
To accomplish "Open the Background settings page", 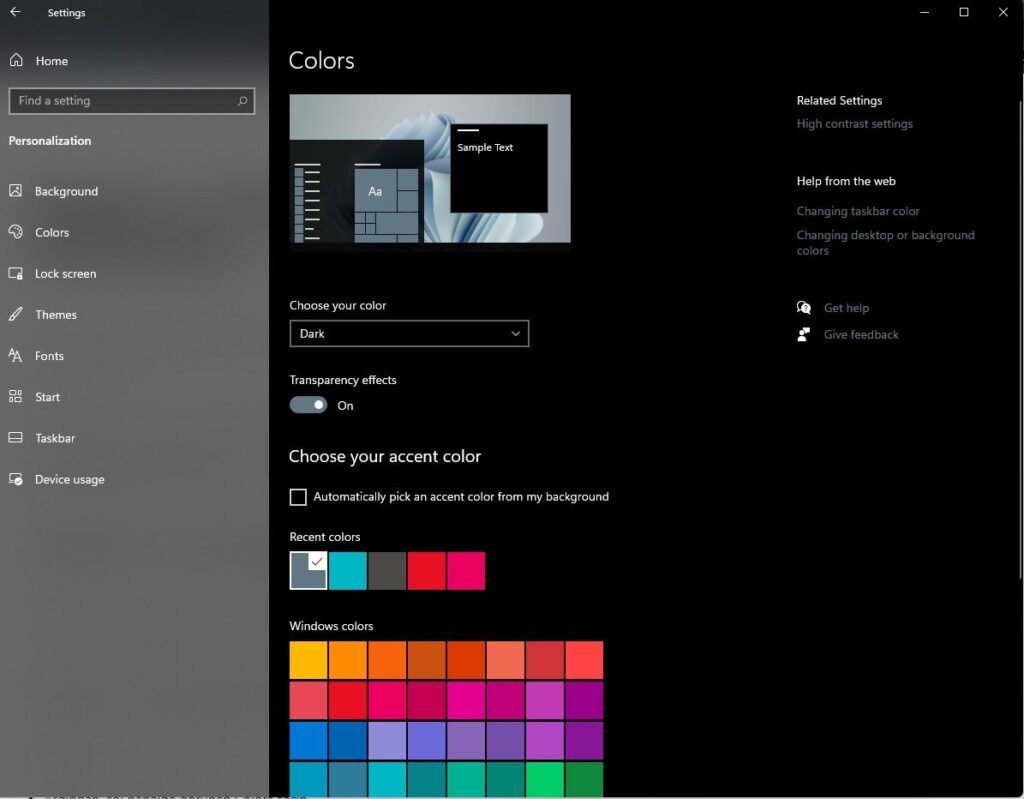I will point(67,191).
